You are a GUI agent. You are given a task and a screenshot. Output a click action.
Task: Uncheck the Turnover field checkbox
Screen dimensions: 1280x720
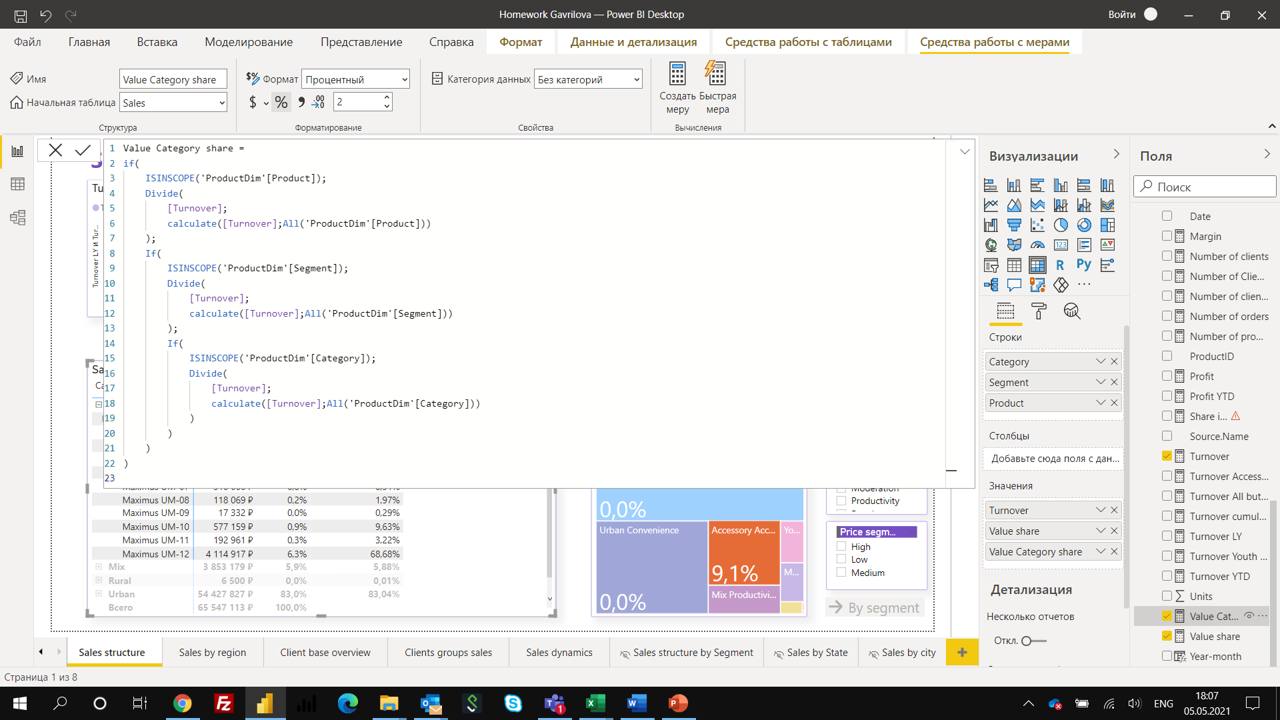(1166, 456)
